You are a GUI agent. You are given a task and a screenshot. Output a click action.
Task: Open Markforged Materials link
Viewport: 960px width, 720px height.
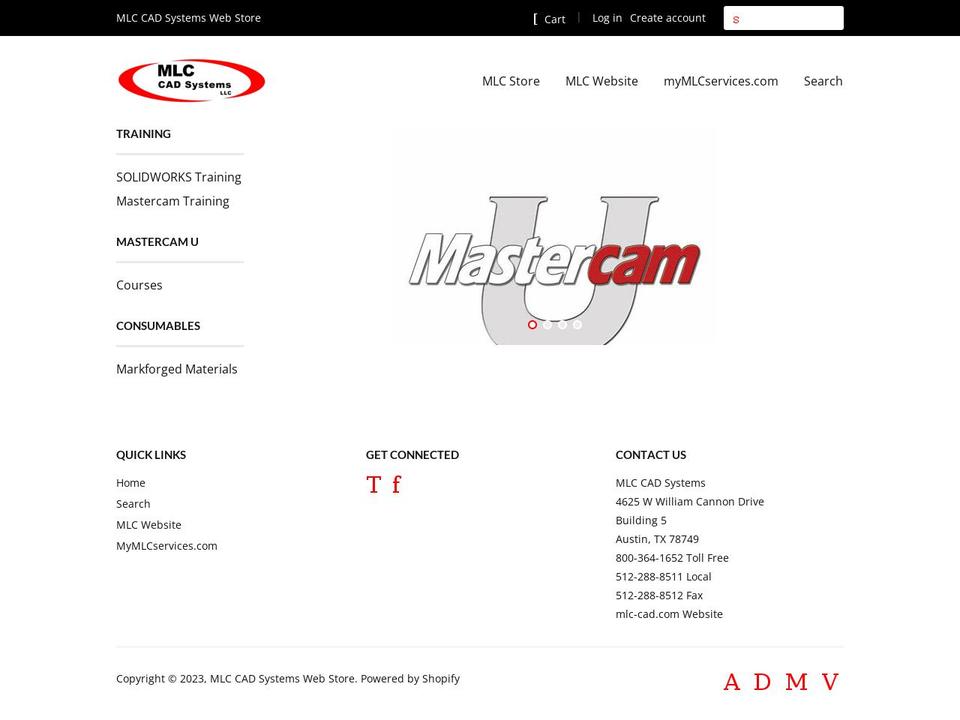[177, 369]
